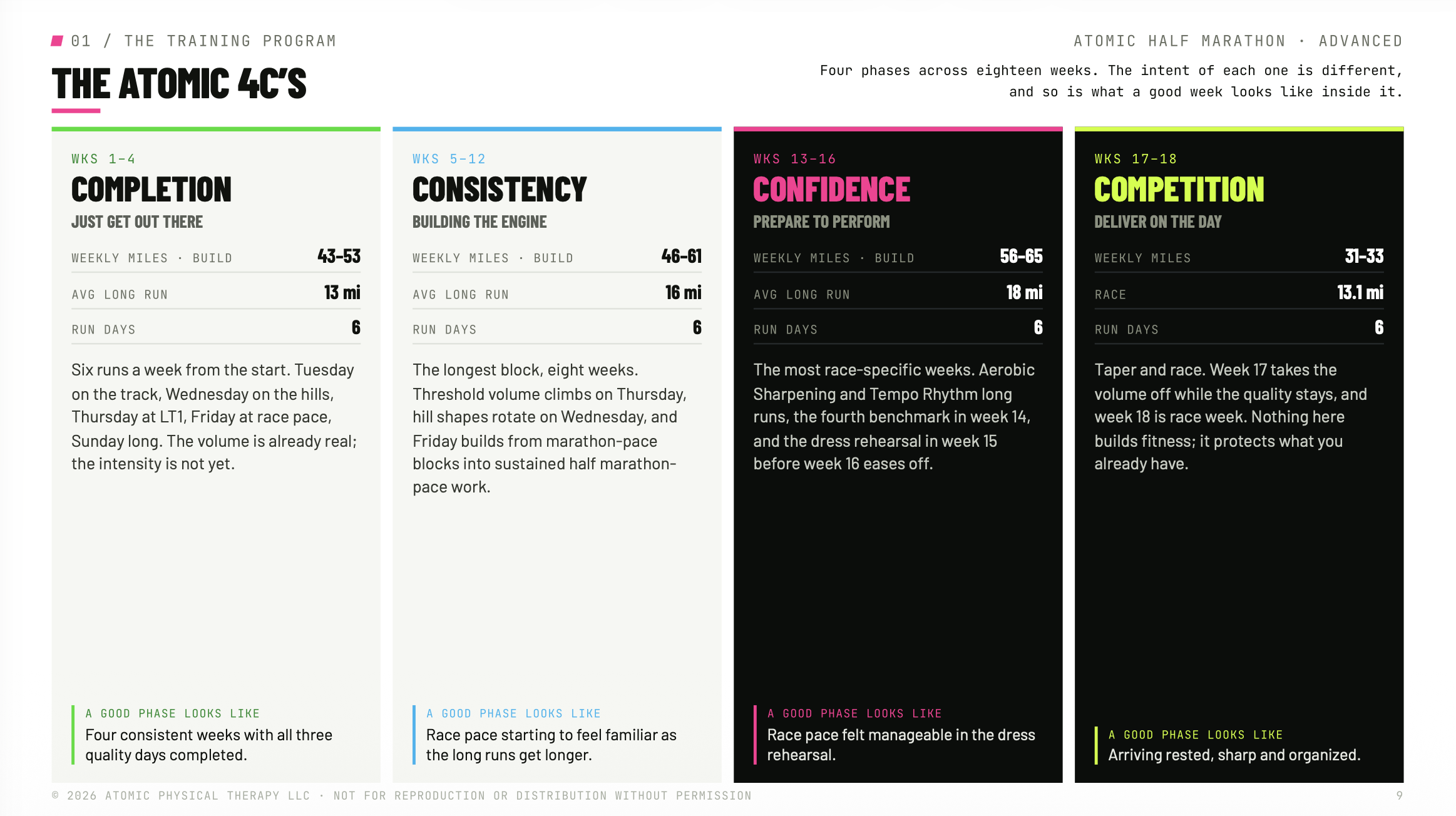Click 'ATOMIC HALF MARATHON · ADVANCED' header text
The width and height of the screenshot is (1456, 816).
pyautogui.click(x=1238, y=41)
